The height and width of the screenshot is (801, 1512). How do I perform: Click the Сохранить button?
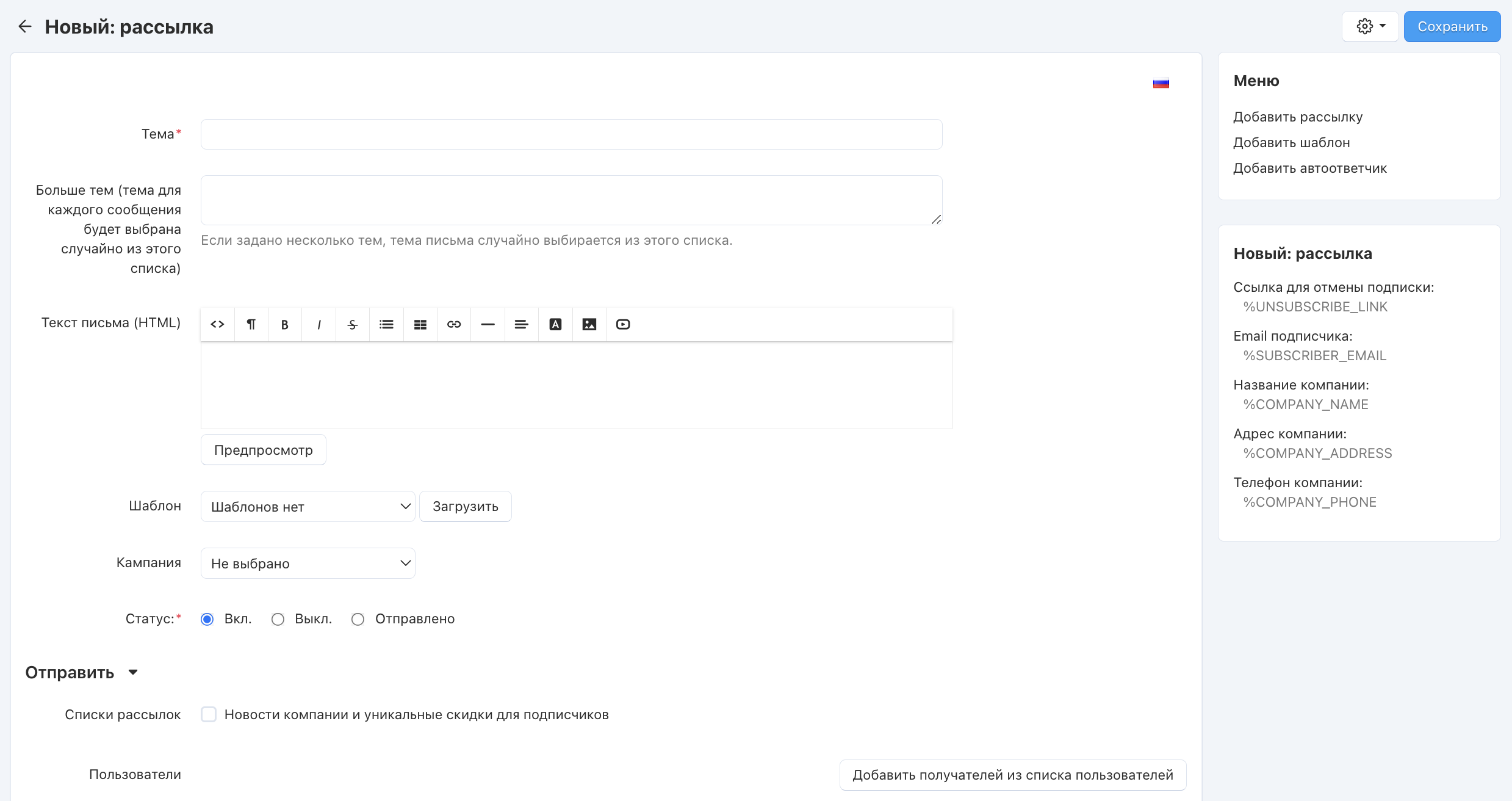point(1452,26)
